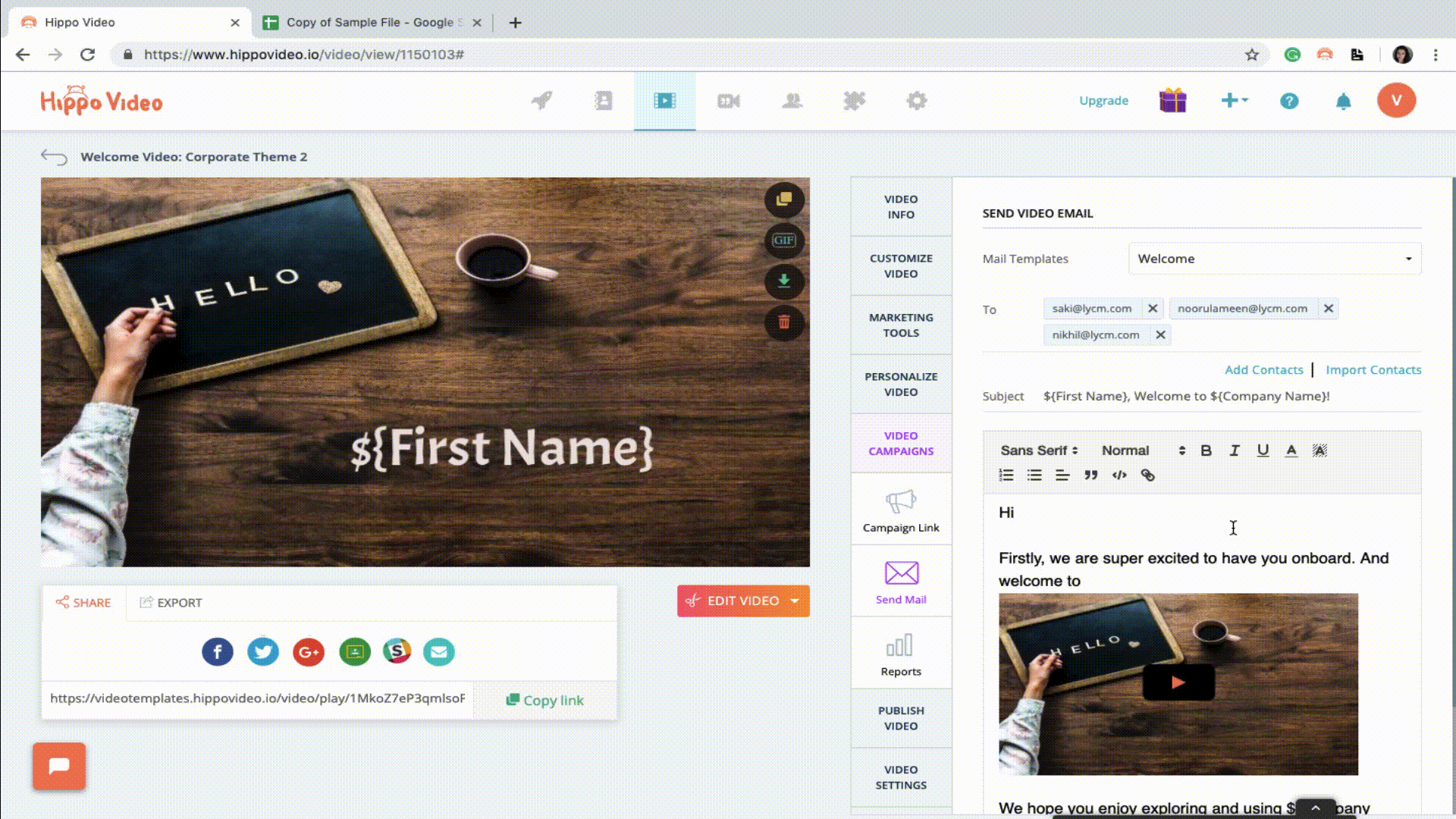Click the video thumbnail in email preview
The image size is (1456, 819).
1178,684
